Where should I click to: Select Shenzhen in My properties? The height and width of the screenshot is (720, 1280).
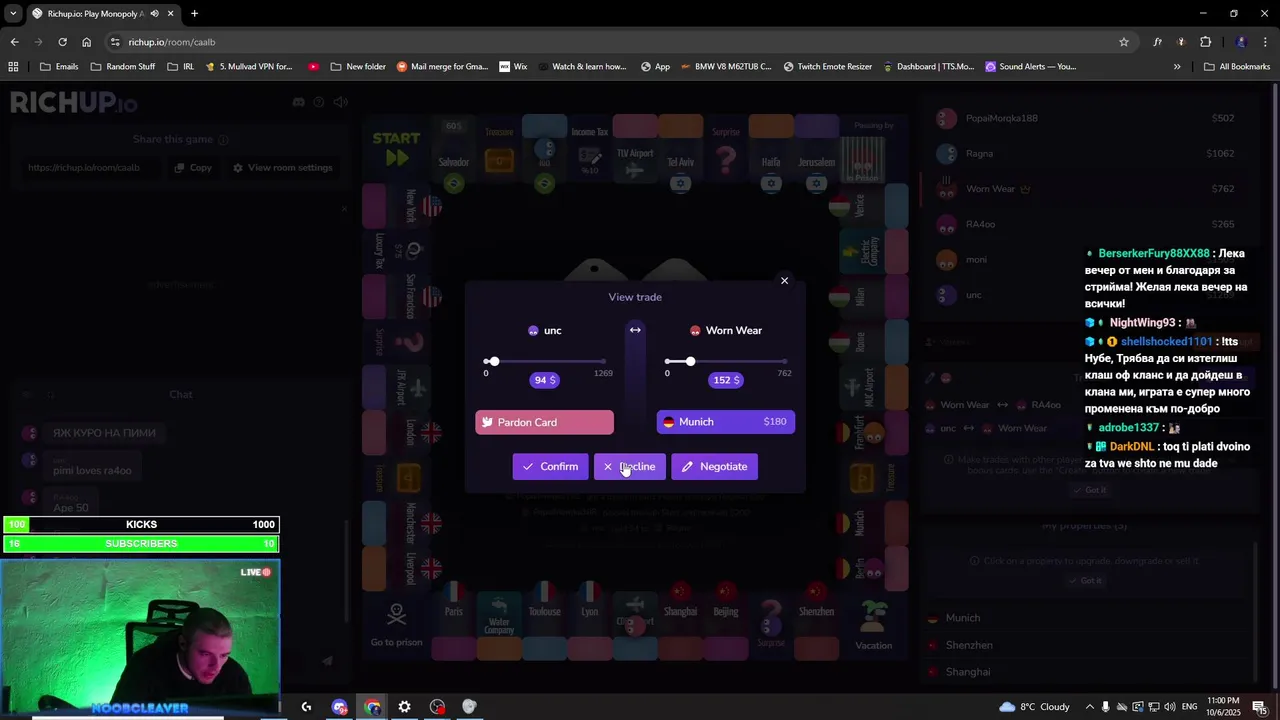point(1085,645)
